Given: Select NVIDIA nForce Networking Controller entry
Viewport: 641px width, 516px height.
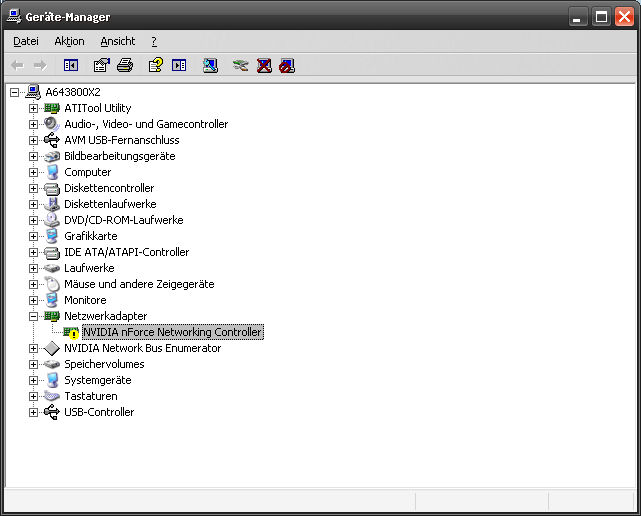Looking at the screenshot, I should (173, 332).
